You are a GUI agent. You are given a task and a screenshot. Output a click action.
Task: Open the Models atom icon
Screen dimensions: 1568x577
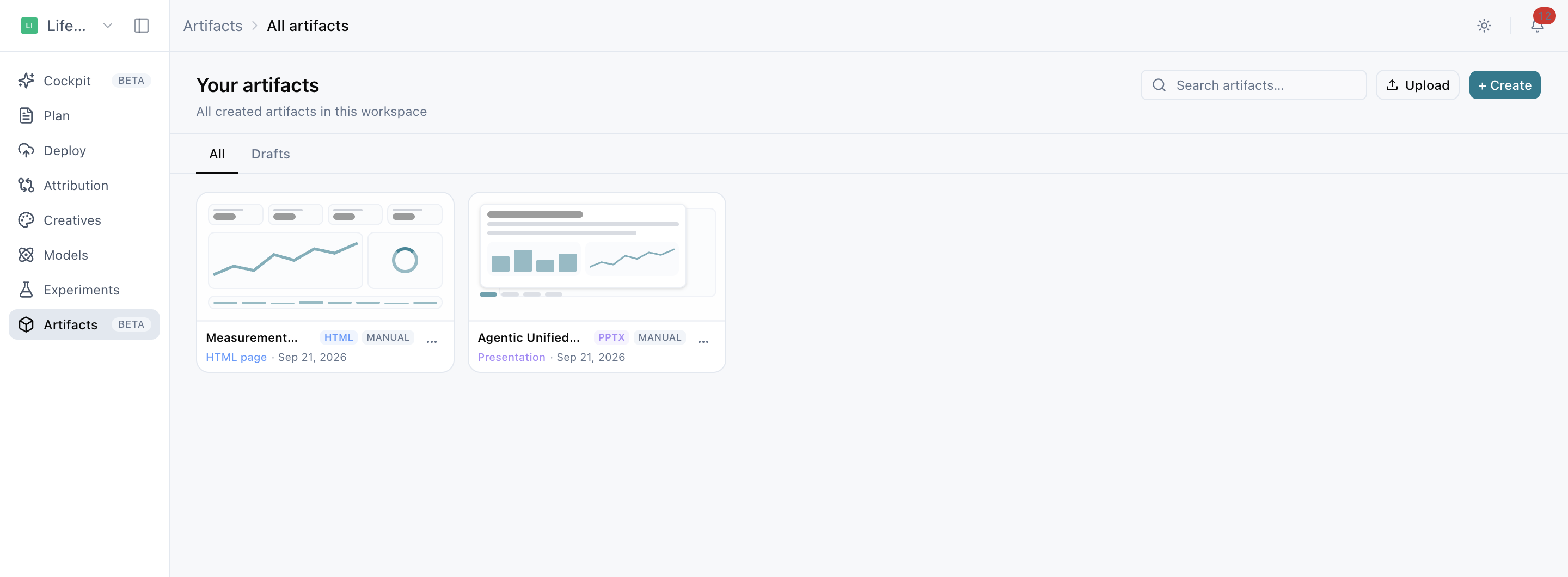pos(26,255)
